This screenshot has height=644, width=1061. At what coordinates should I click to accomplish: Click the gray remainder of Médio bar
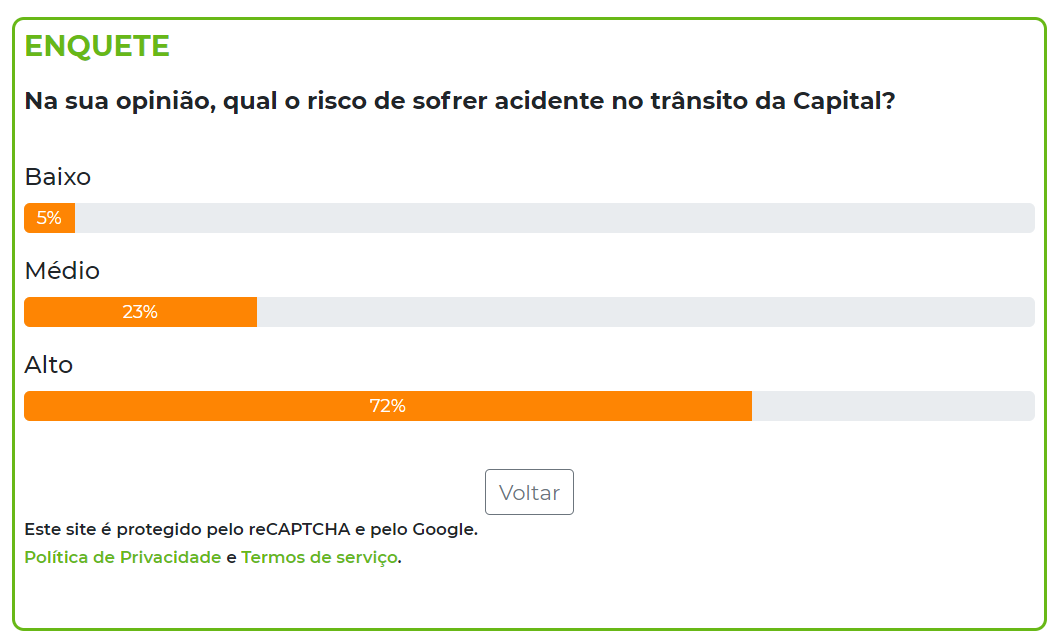(646, 312)
